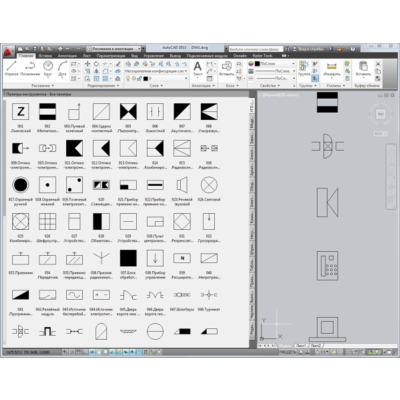The height and width of the screenshot is (400, 400).
Task: Click the Group (Группа) icon
Action: point(304,69)
